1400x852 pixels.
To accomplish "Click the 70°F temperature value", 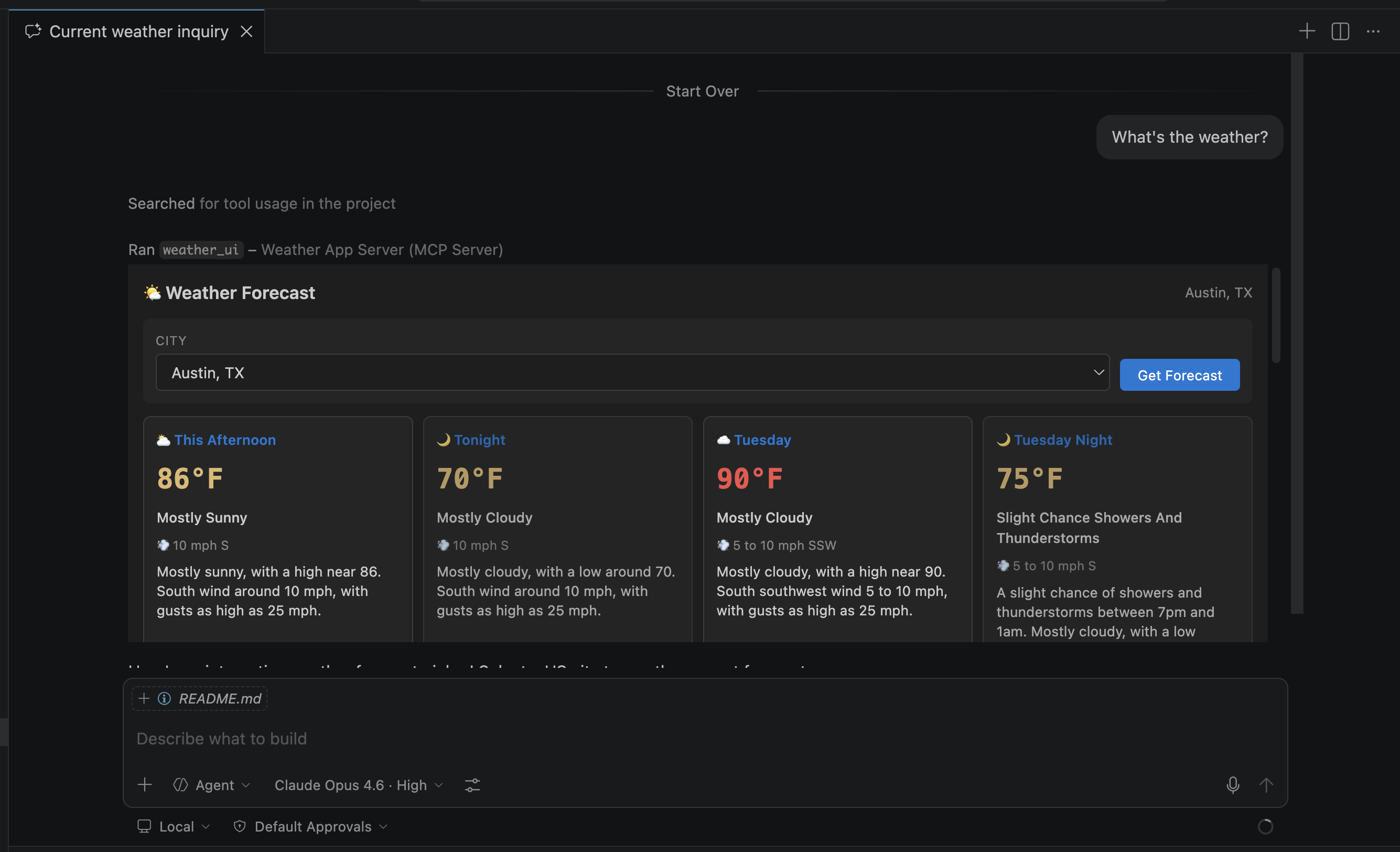I will 469,478.
